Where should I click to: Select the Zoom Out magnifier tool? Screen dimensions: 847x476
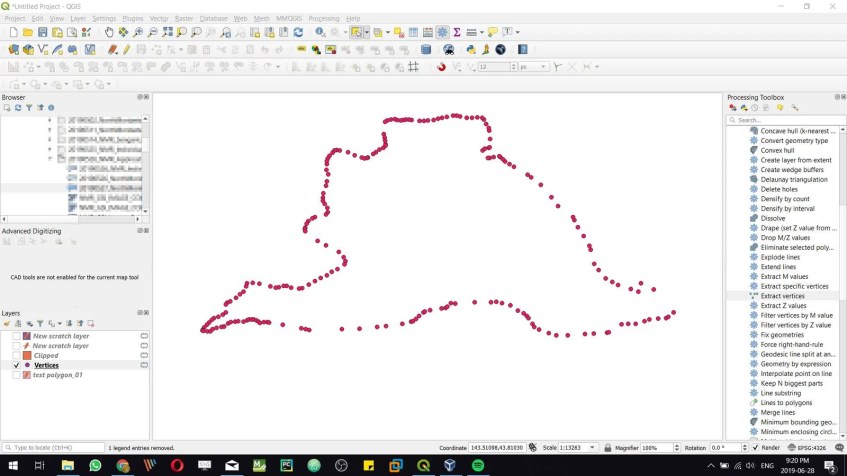tap(153, 32)
